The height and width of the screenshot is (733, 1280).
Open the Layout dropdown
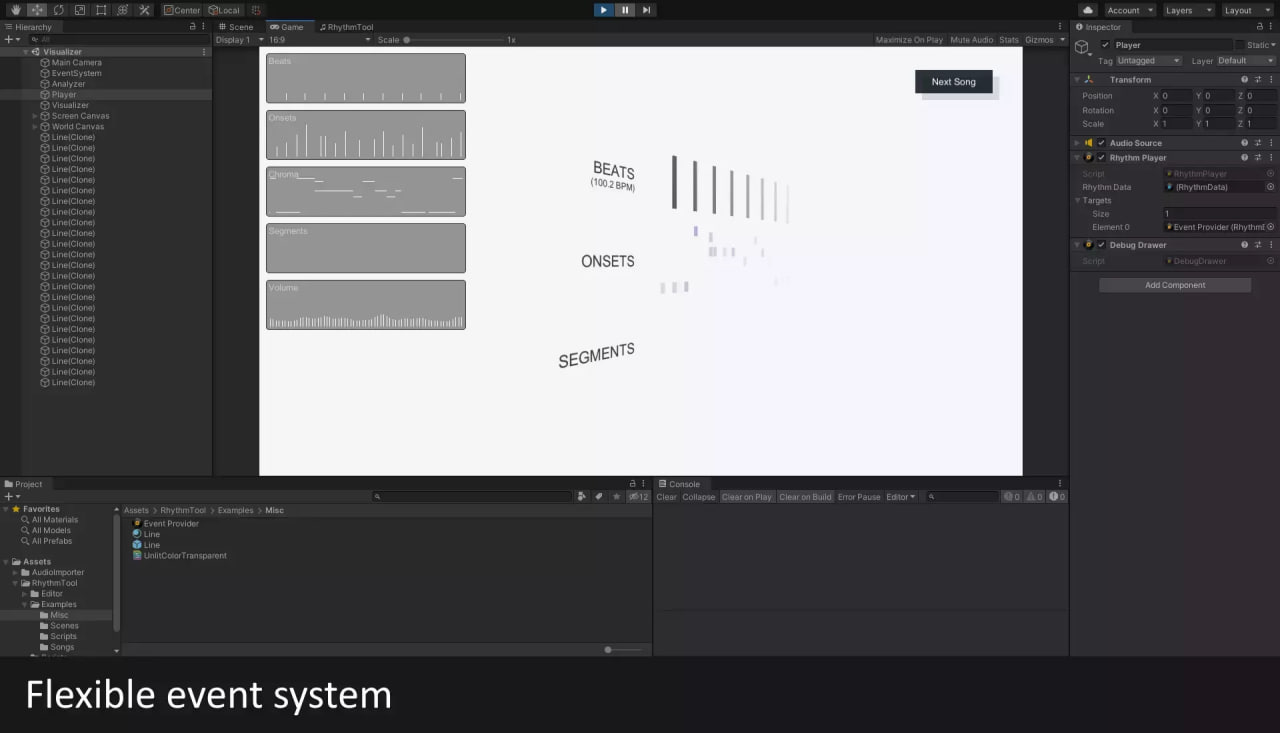1247,10
